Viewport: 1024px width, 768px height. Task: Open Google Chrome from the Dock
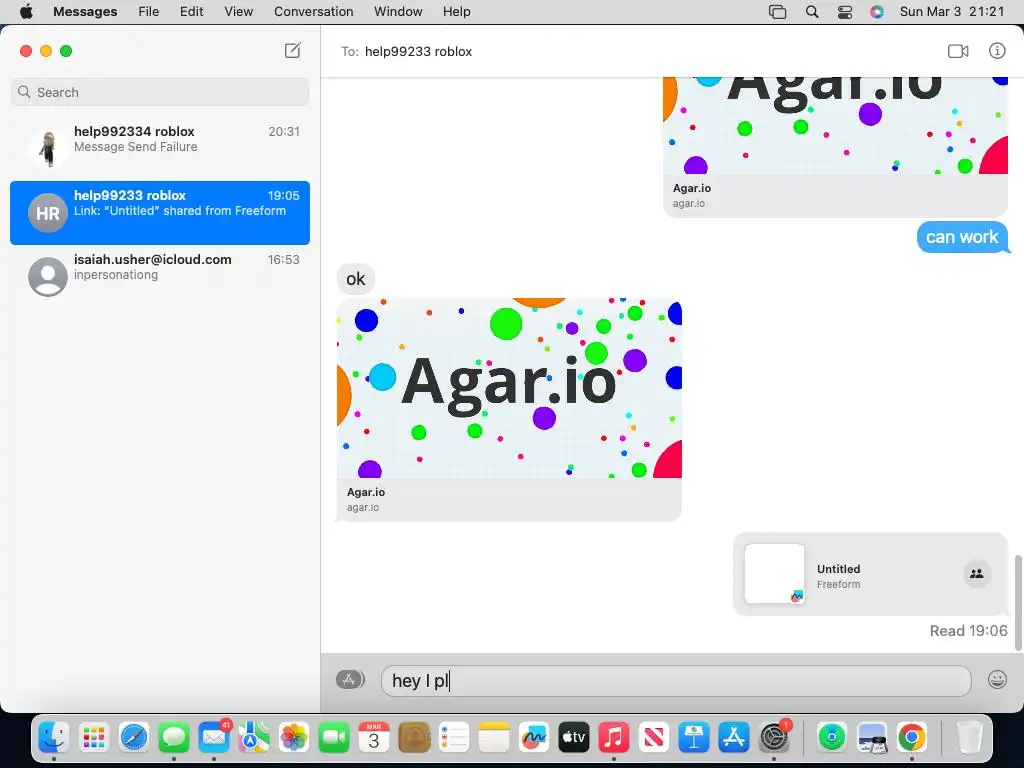(912, 737)
